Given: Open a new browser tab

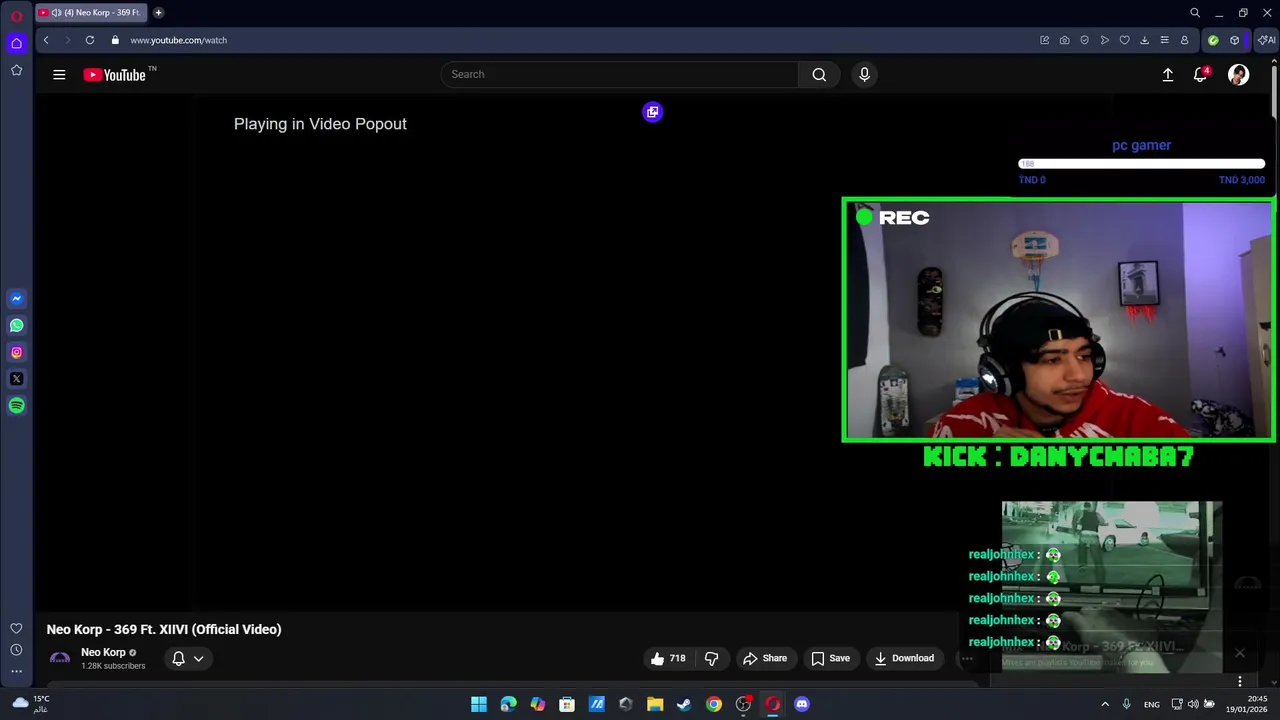Looking at the screenshot, I should (158, 13).
